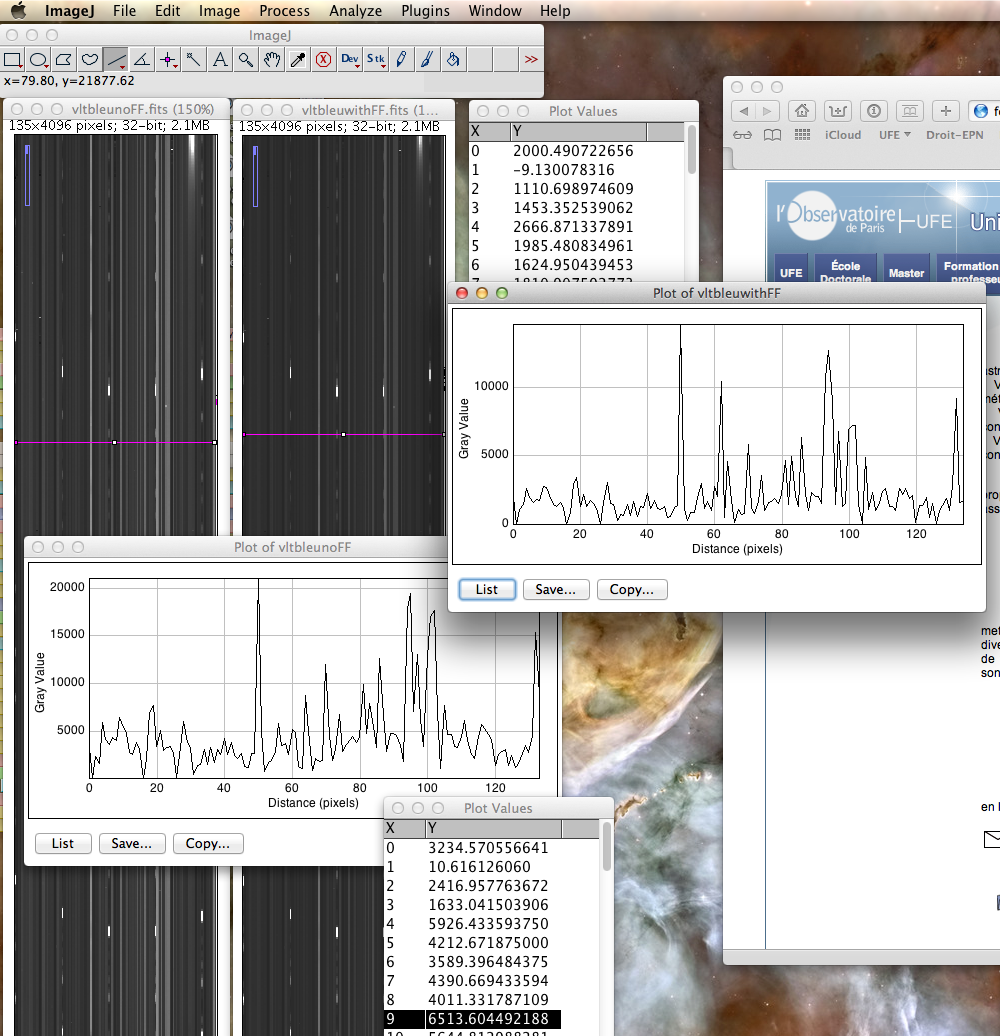Select the Angle tool
Viewport: 1000px width, 1036px height.
pyautogui.click(x=141, y=59)
